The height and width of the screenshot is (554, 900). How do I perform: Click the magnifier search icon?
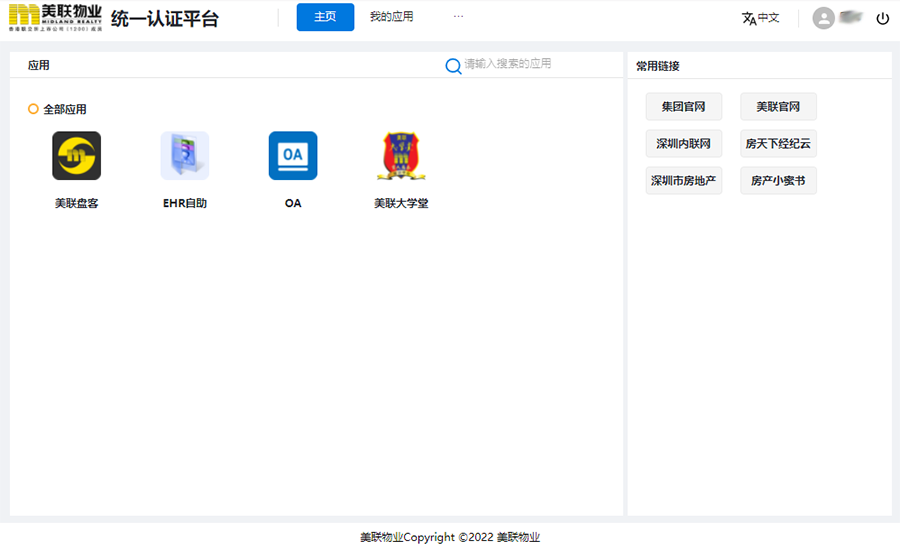(x=453, y=65)
